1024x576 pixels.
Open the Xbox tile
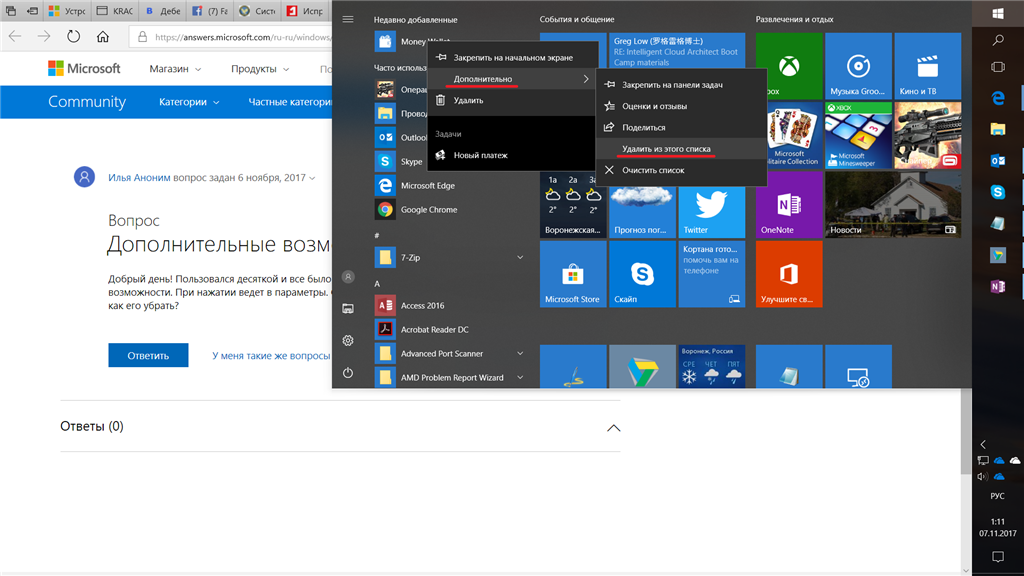[788, 66]
